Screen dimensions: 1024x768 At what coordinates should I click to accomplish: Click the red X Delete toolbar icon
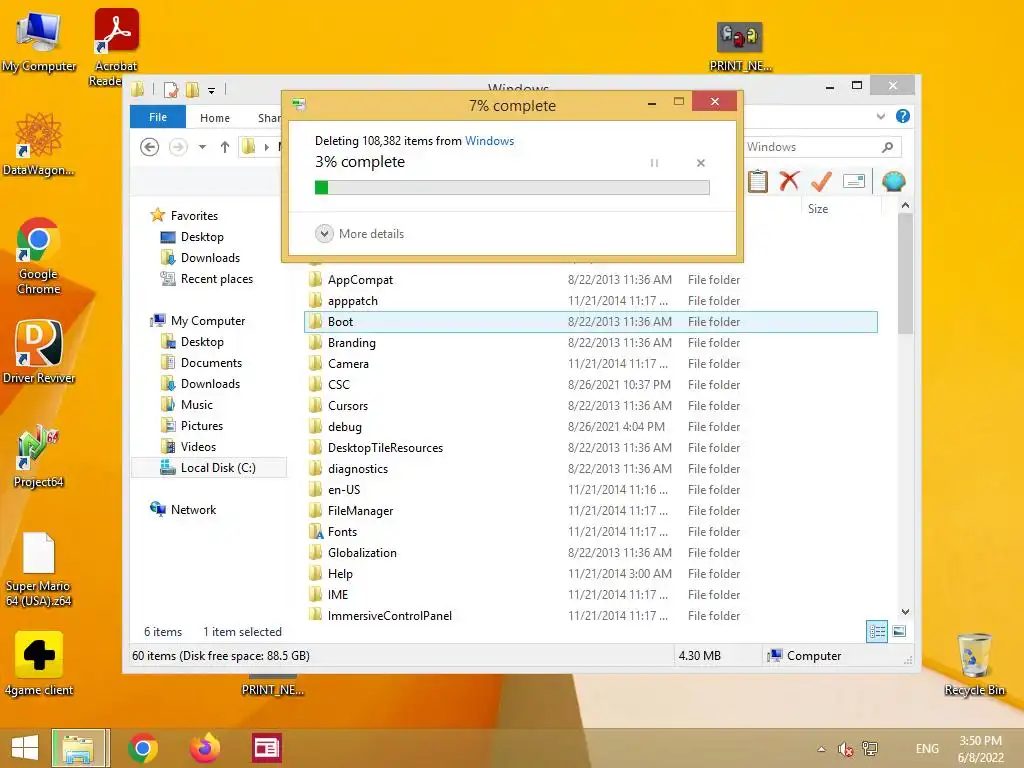coord(789,181)
